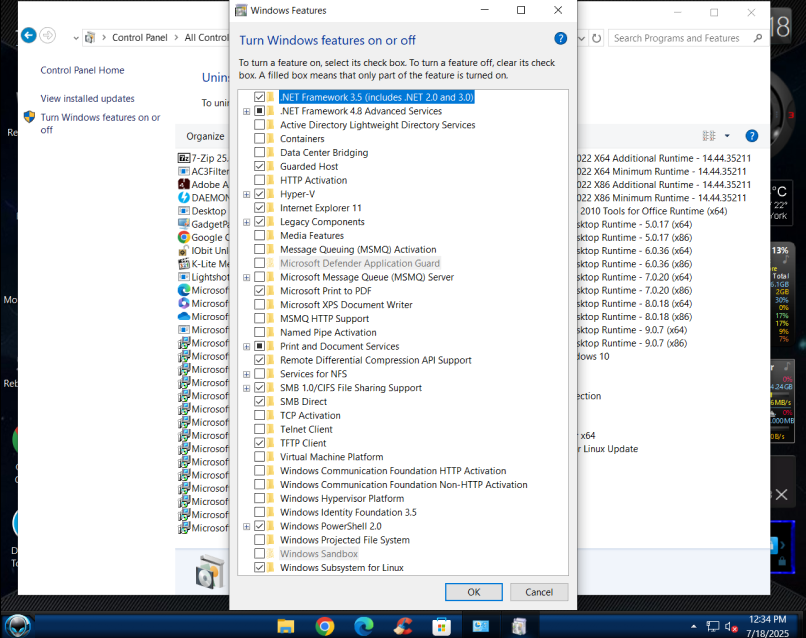
Task: Select the GadgetPack icon in the program list
Action: point(184,224)
